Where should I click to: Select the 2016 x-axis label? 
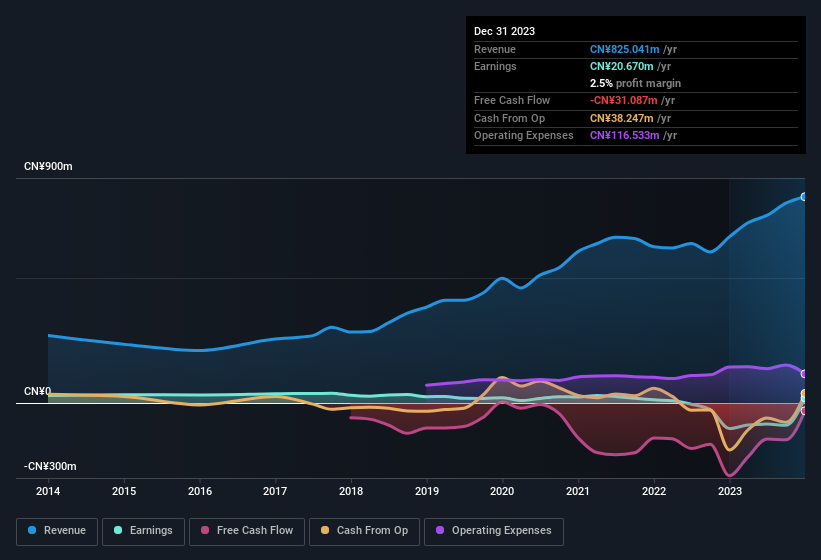tap(200, 491)
